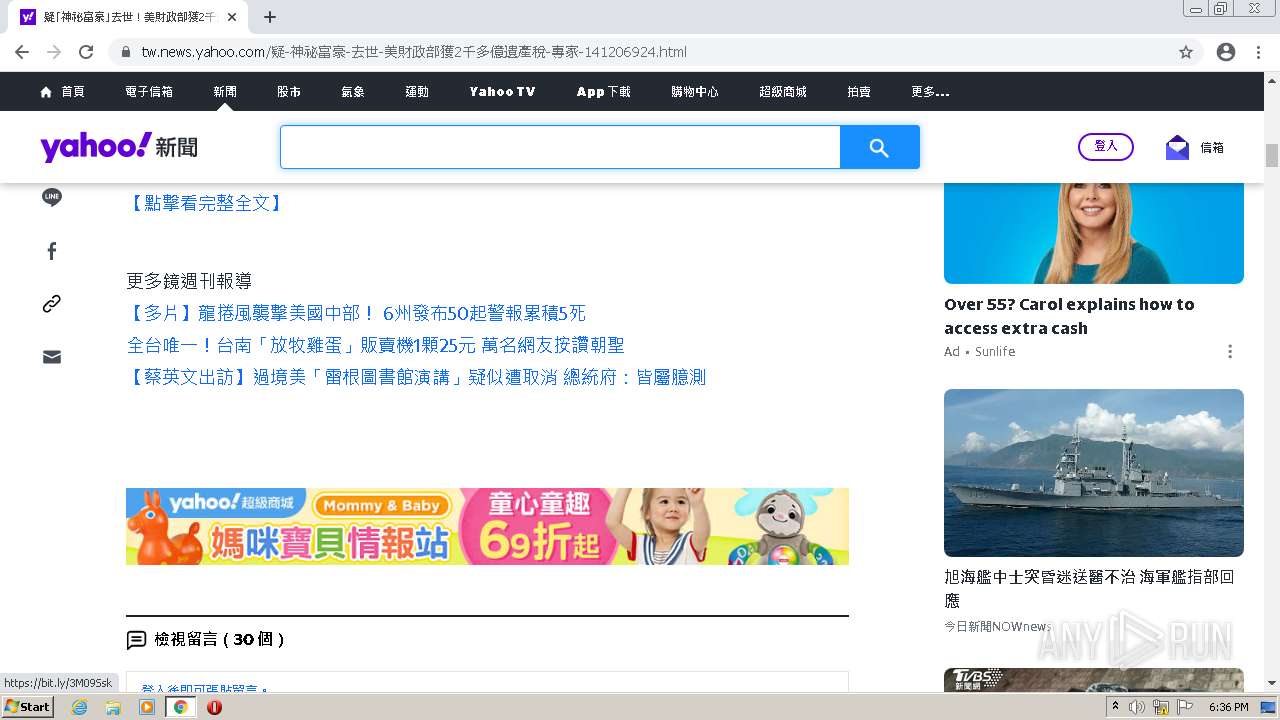Launch Internet Explorer from taskbar

80,707
